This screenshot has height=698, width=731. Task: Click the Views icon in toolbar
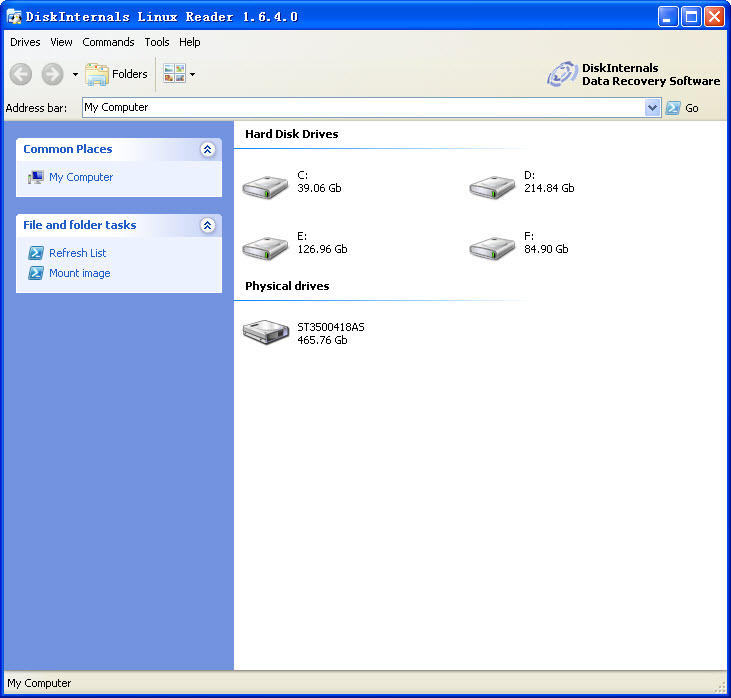tap(174, 74)
